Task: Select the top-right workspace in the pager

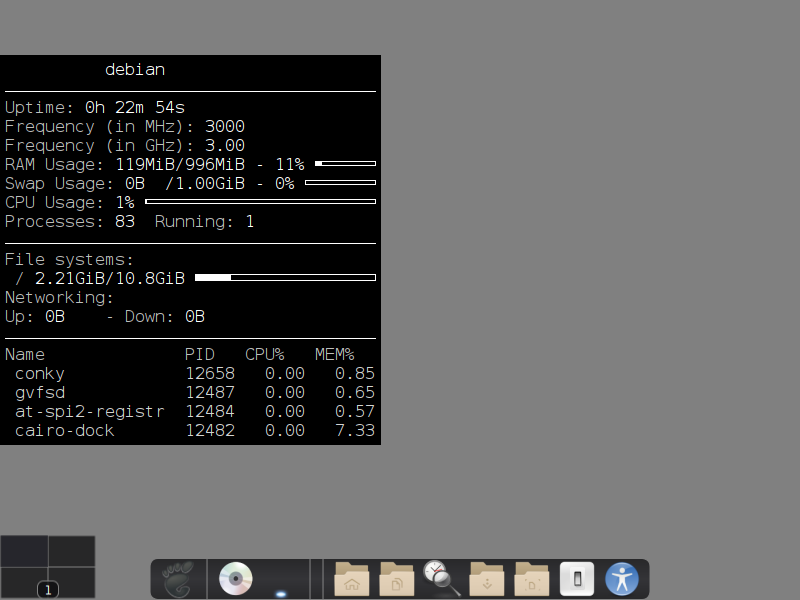Action: click(72, 552)
